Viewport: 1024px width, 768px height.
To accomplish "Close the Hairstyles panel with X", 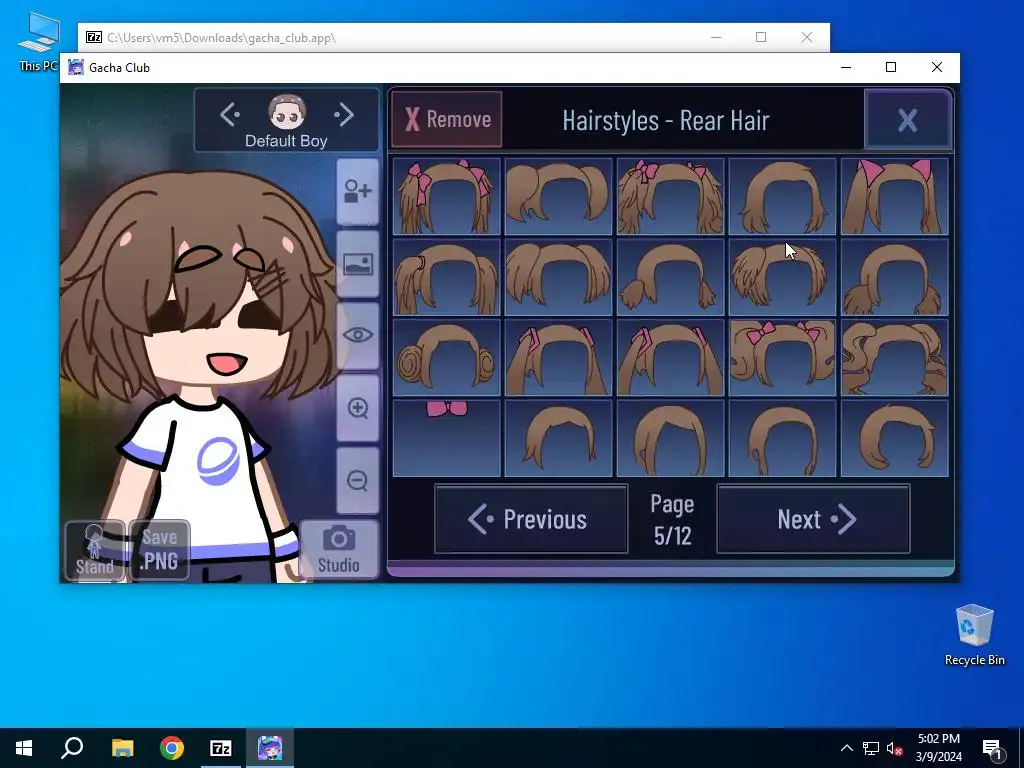I will click(908, 120).
